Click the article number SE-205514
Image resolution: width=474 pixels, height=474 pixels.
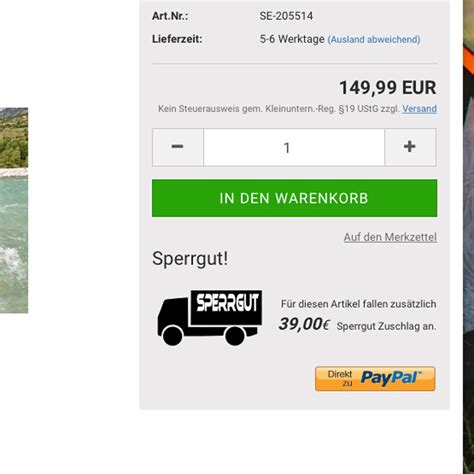[286, 16]
